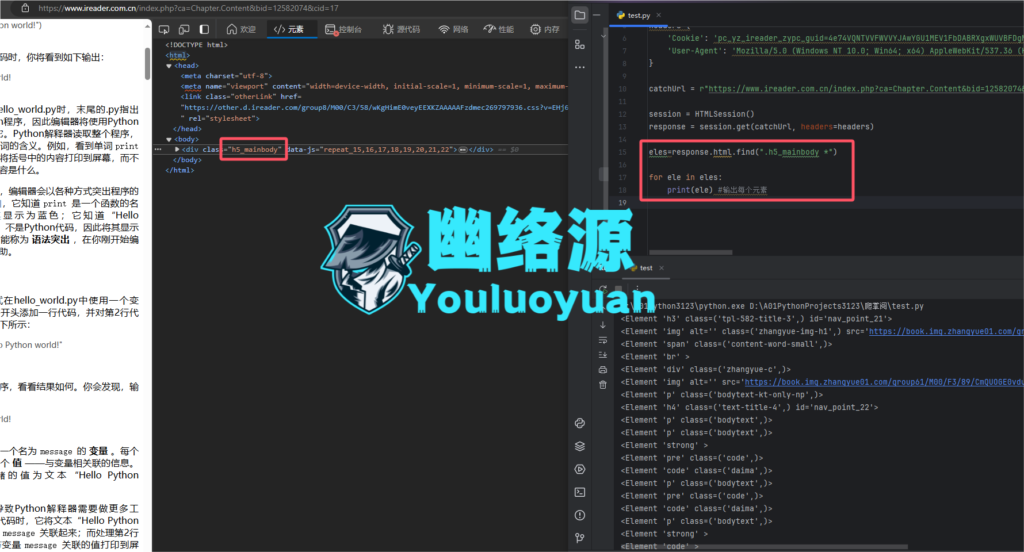The image size is (1024, 552).
Task: Select the meta charset line in Elements
Action: [x=227, y=76]
